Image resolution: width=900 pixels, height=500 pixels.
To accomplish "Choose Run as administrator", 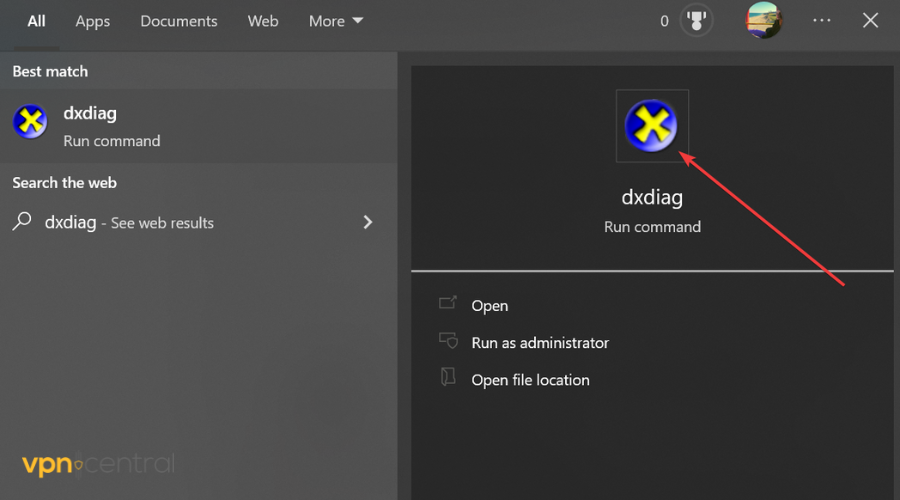I will click(x=540, y=342).
